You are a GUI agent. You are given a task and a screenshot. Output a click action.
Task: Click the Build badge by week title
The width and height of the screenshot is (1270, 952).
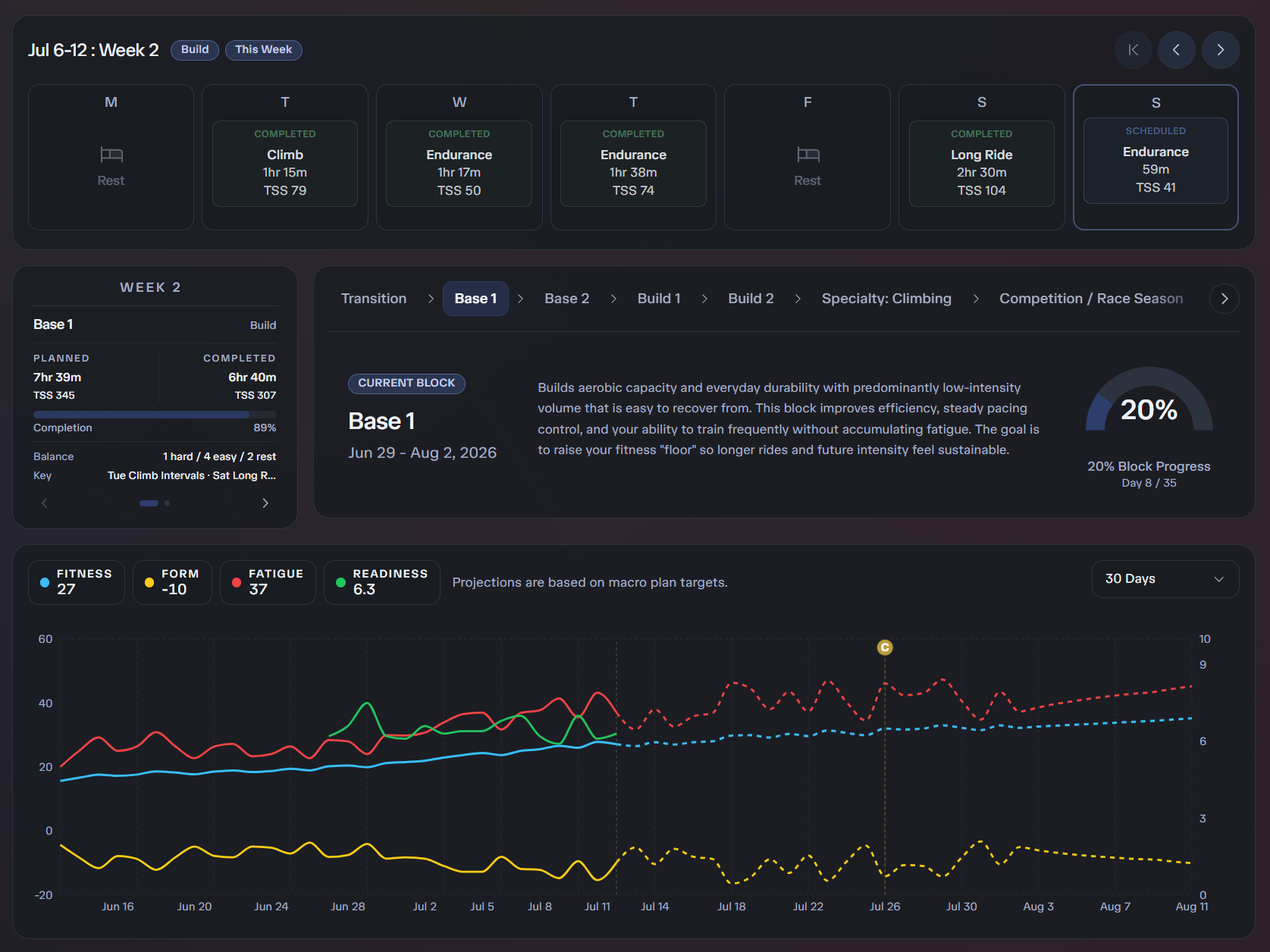click(x=195, y=50)
